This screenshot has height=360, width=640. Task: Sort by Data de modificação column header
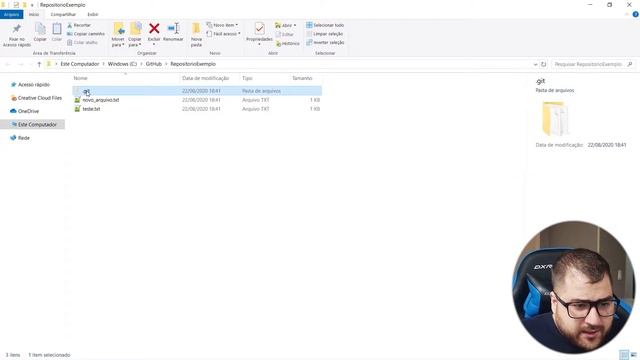click(x=205, y=78)
